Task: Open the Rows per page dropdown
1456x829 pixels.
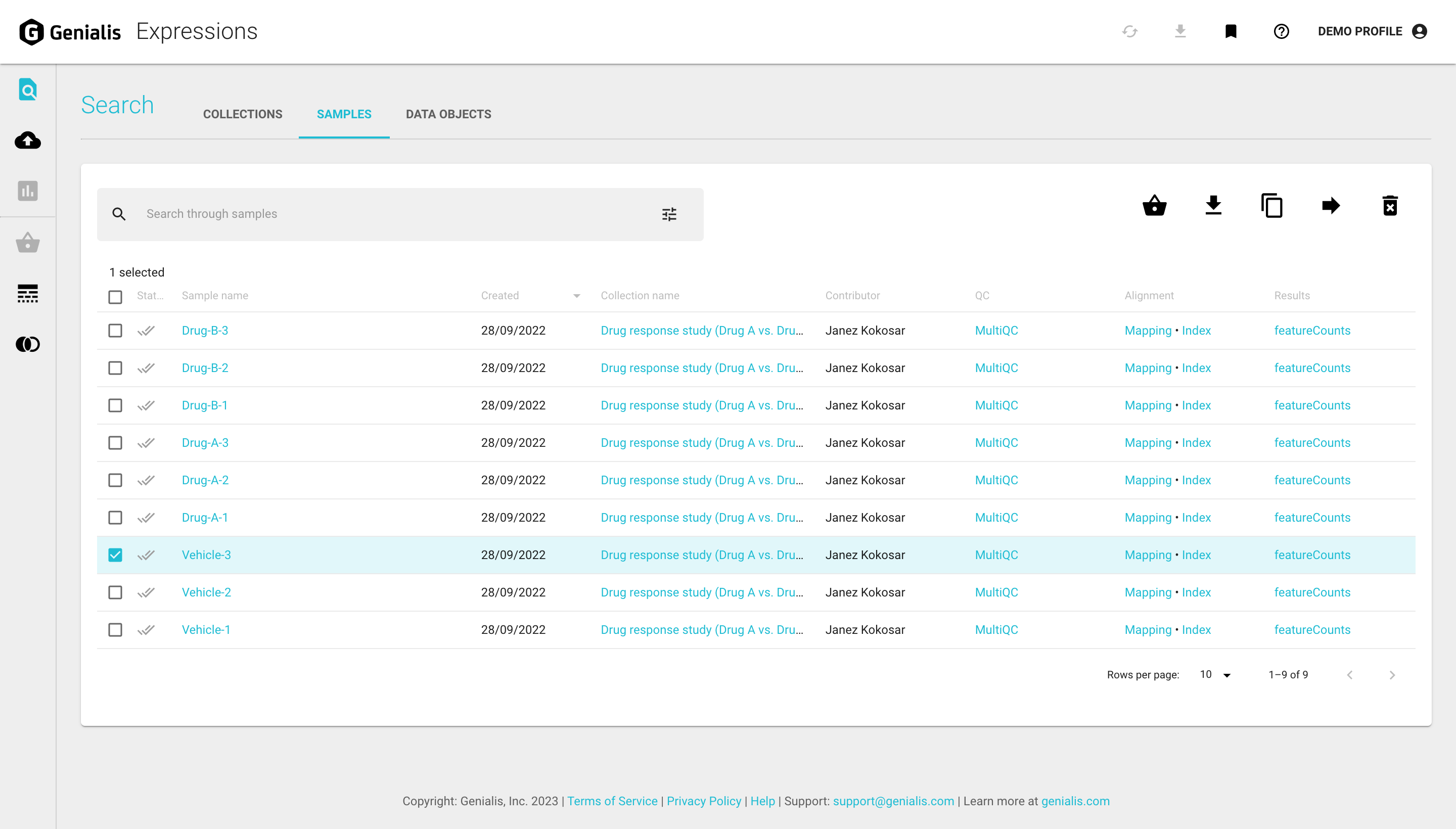Action: (x=1215, y=675)
